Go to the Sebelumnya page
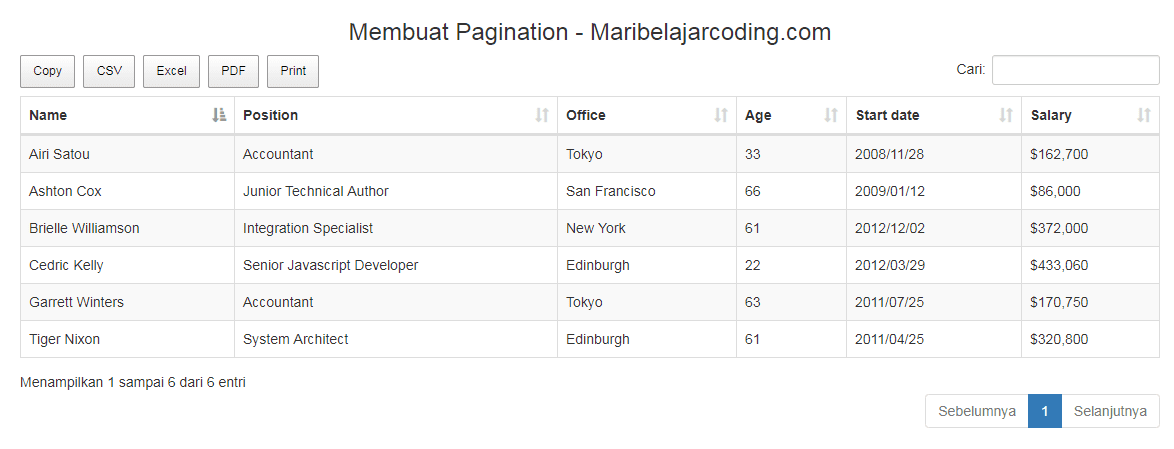This screenshot has width=1174, height=449. coord(977,412)
